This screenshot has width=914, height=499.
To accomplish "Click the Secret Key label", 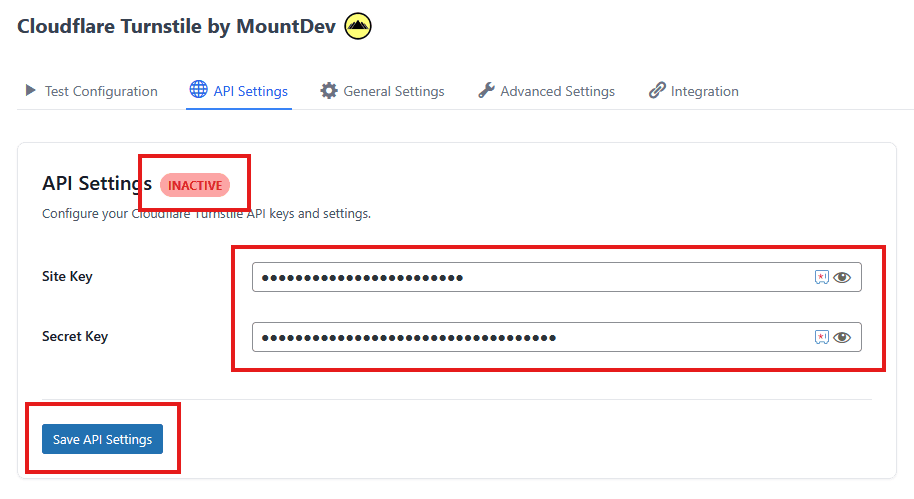I will pos(75,336).
